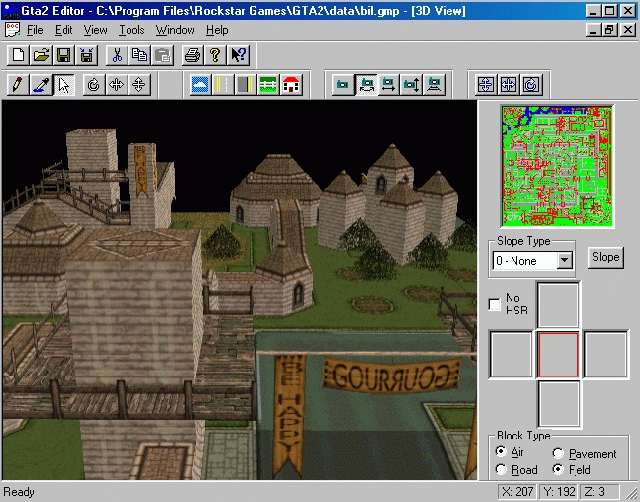Click the Y: 192 status value
640x502 pixels.
click(559, 492)
